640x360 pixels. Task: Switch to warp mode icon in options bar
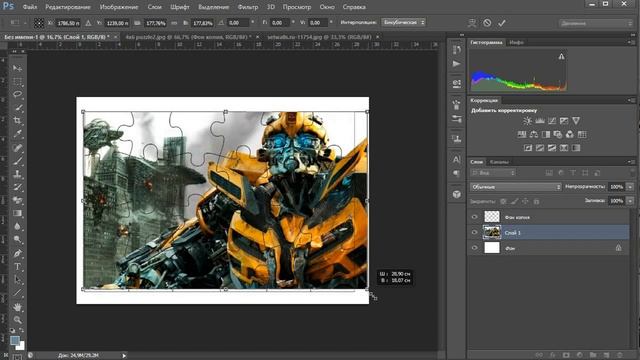[472, 23]
